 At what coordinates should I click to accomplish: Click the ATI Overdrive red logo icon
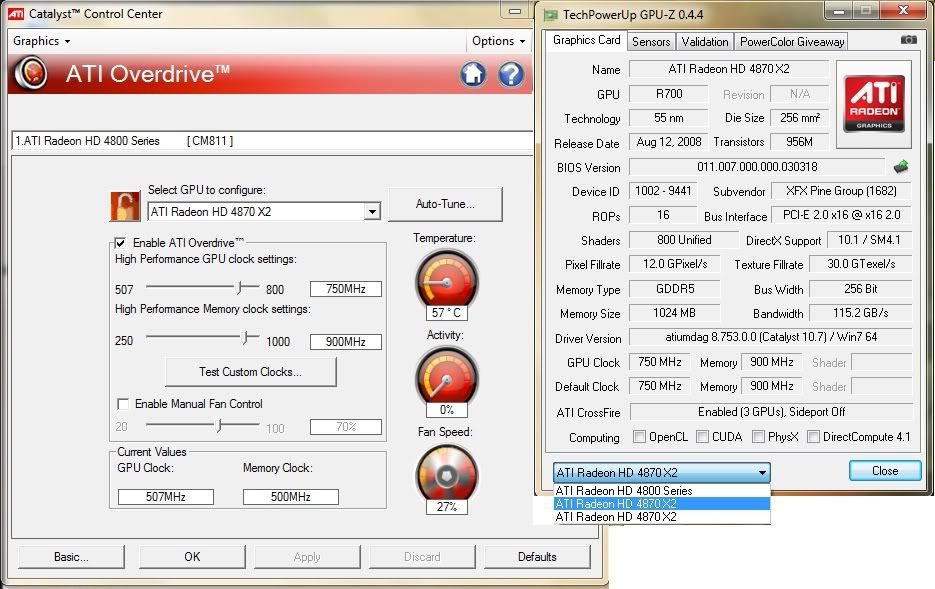(33, 74)
